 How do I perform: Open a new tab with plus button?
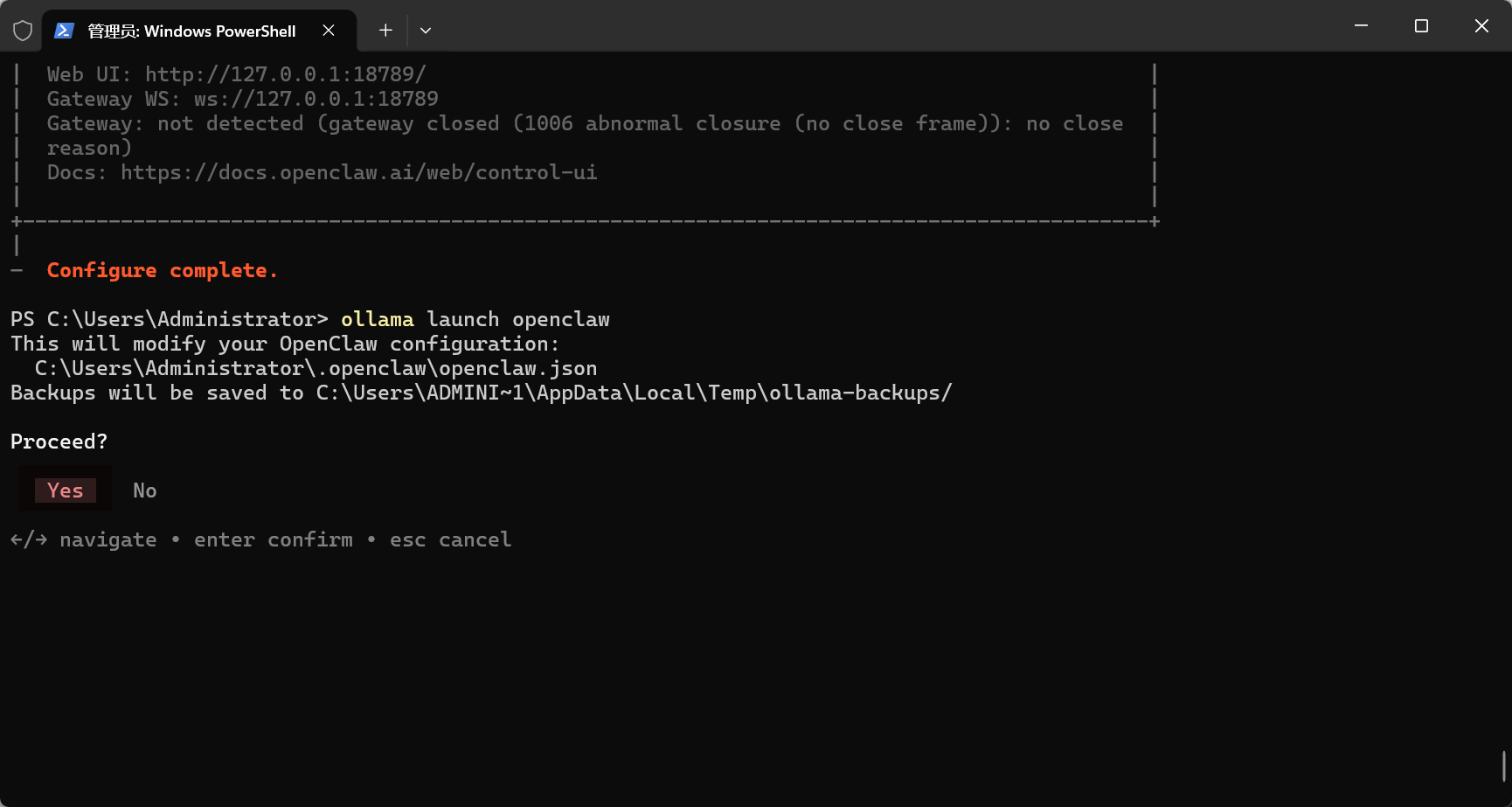tap(385, 31)
